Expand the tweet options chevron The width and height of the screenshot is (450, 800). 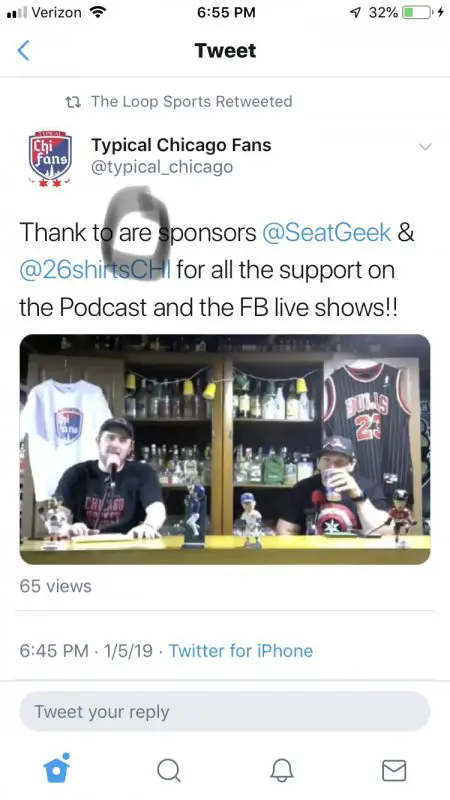(425, 147)
